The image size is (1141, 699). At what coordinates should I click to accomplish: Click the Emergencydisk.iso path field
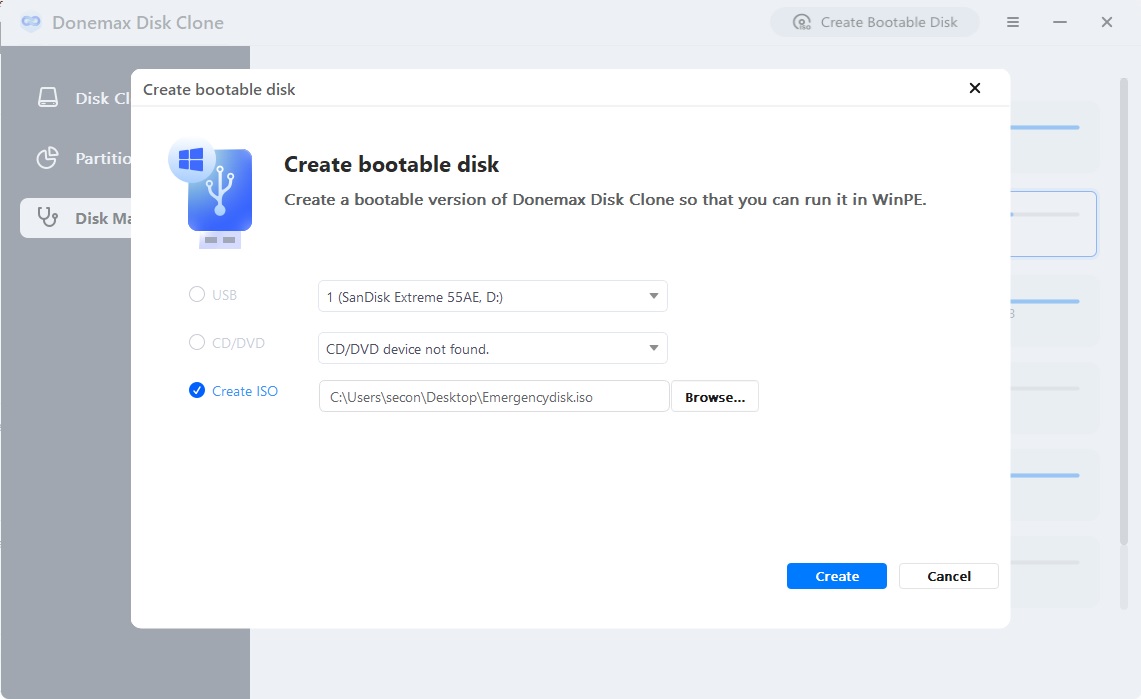(493, 396)
